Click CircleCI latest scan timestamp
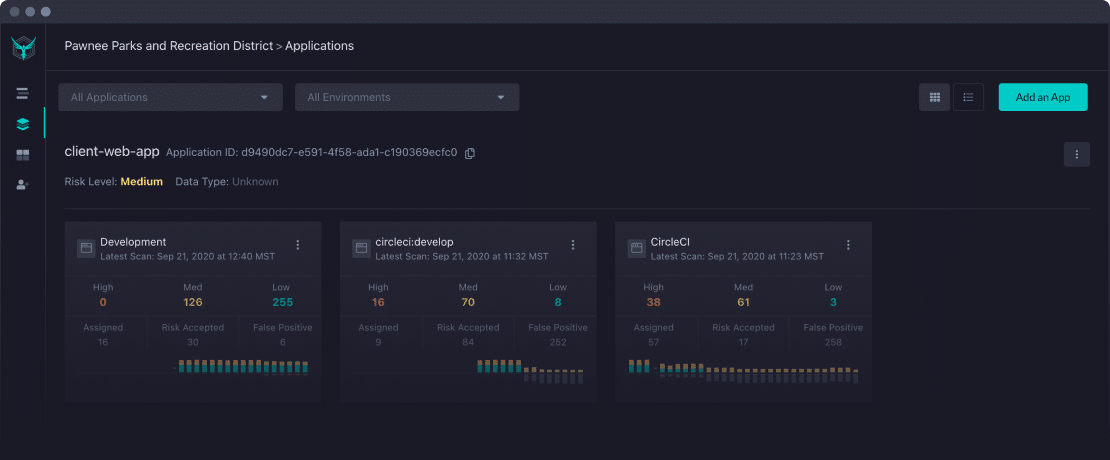The width and height of the screenshot is (1110, 460). pos(737,256)
